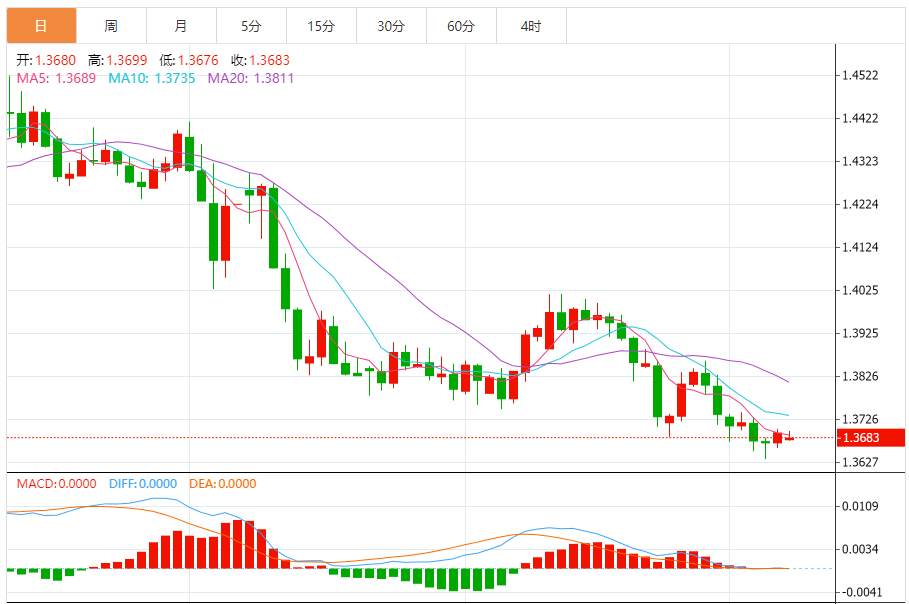Image resolution: width=909 pixels, height=604 pixels.
Task: Click the MA10: 1.3735 indicator label
Action: point(152,78)
